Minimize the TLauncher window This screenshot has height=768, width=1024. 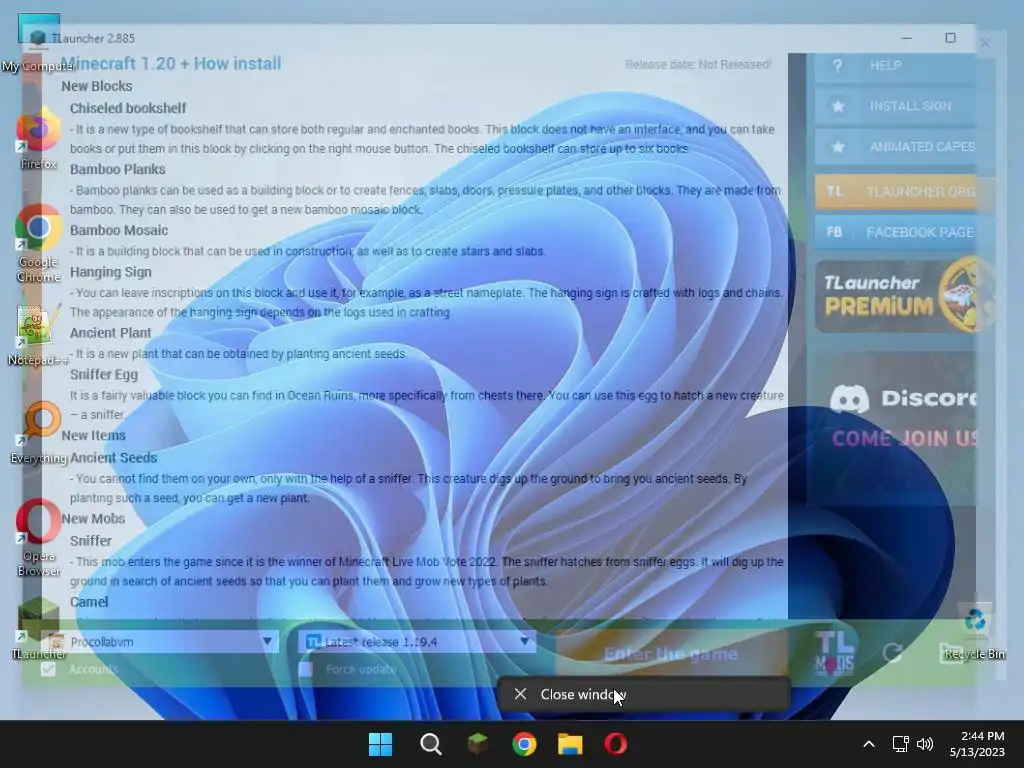click(x=906, y=39)
